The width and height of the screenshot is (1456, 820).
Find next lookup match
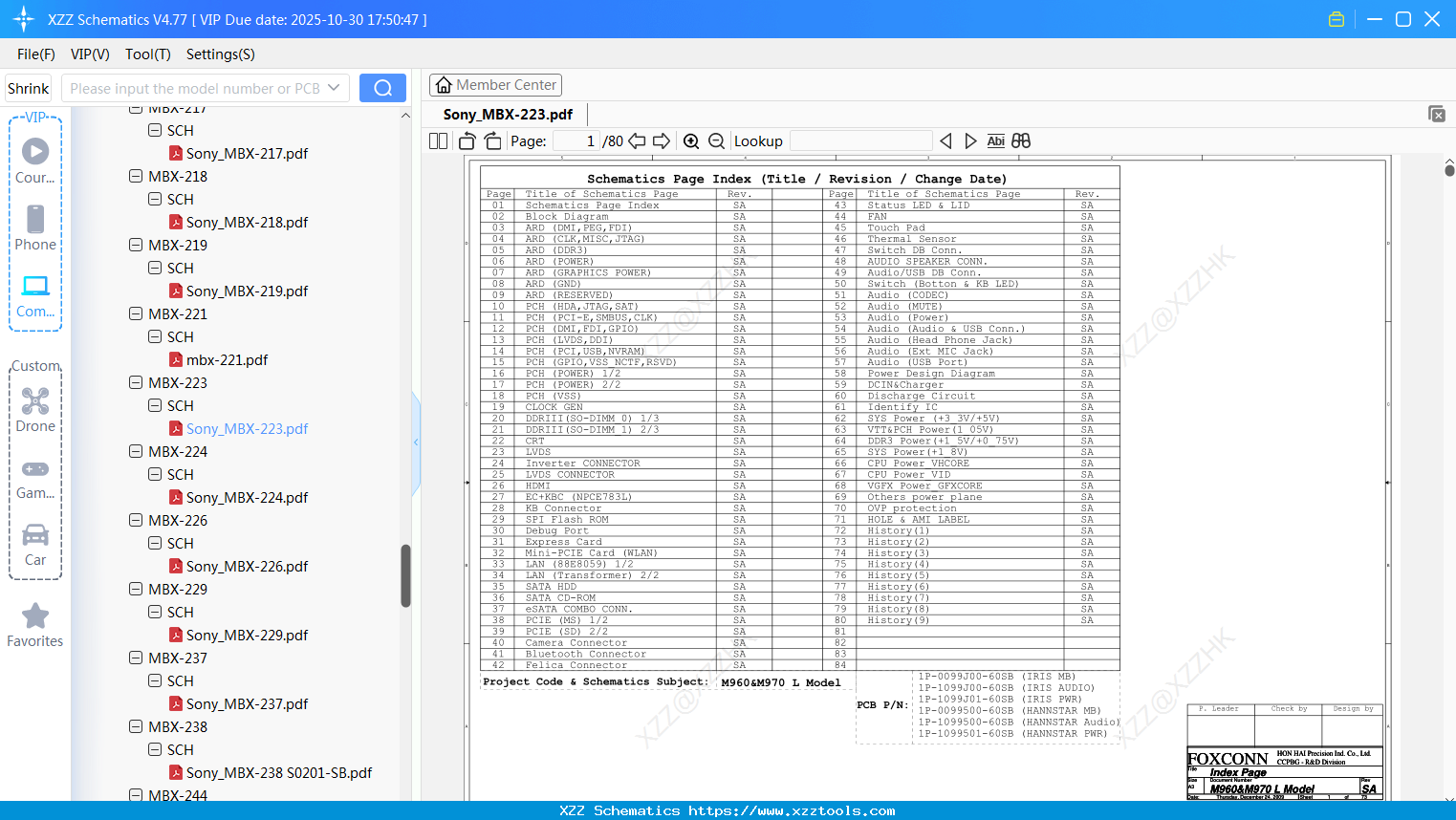point(970,141)
